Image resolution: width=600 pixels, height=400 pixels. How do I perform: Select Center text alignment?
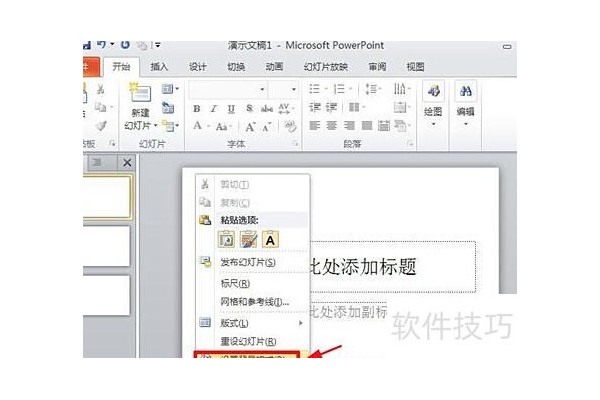tap(332, 126)
